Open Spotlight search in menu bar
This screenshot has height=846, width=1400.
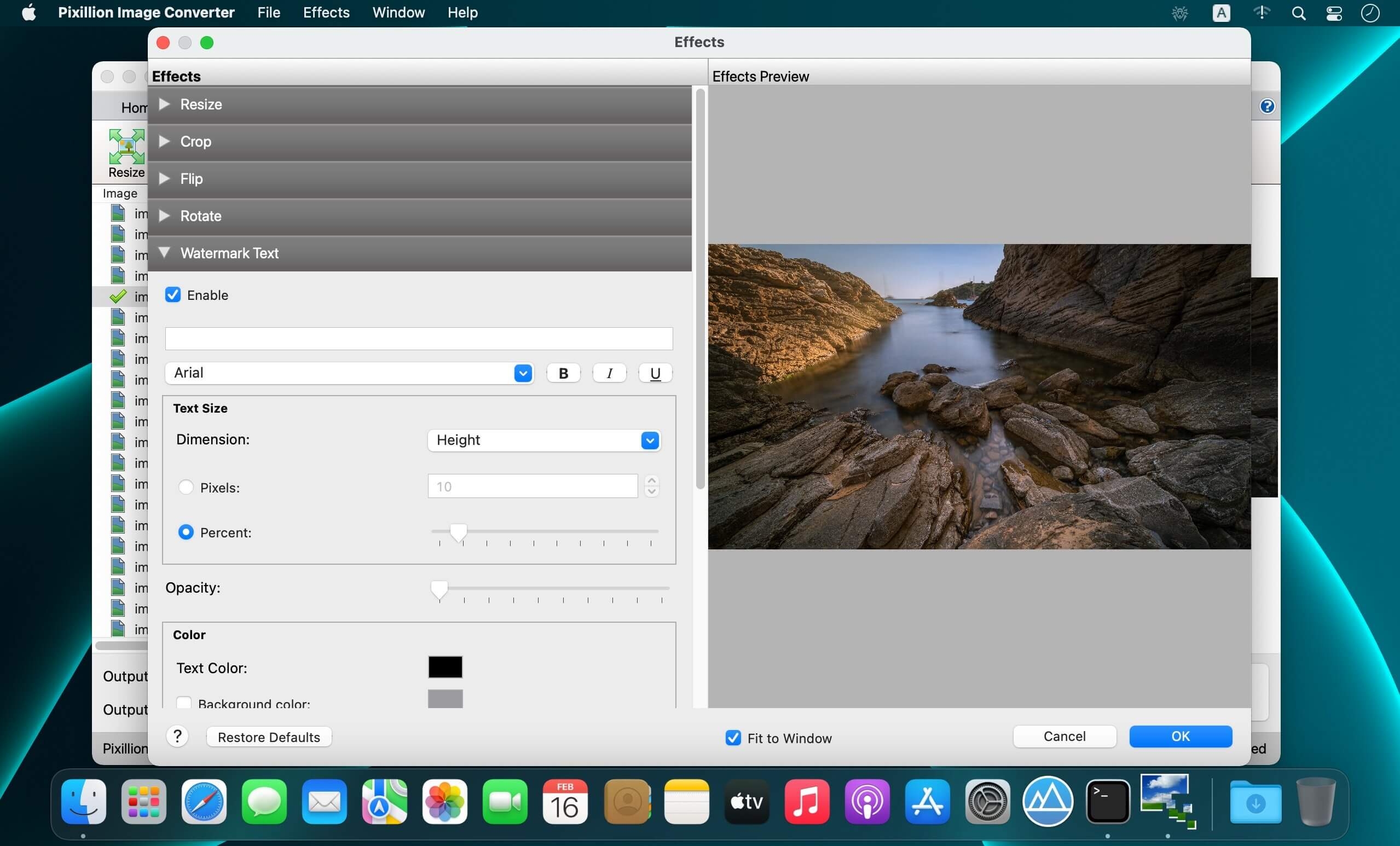pyautogui.click(x=1298, y=13)
